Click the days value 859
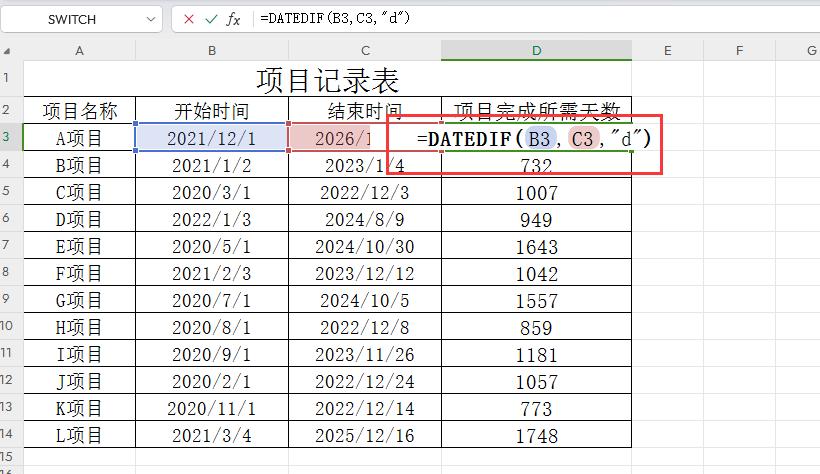This screenshot has width=820, height=474. pyautogui.click(x=537, y=328)
